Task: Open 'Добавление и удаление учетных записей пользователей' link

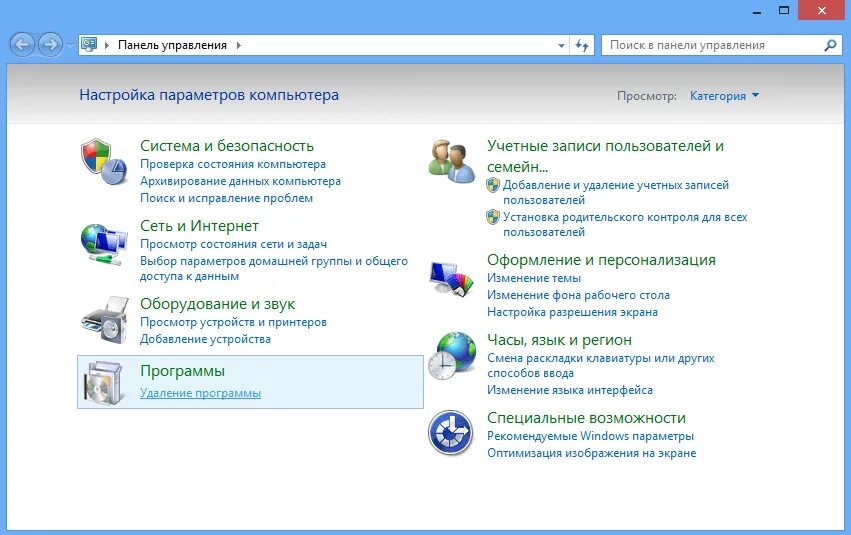Action: [615, 193]
